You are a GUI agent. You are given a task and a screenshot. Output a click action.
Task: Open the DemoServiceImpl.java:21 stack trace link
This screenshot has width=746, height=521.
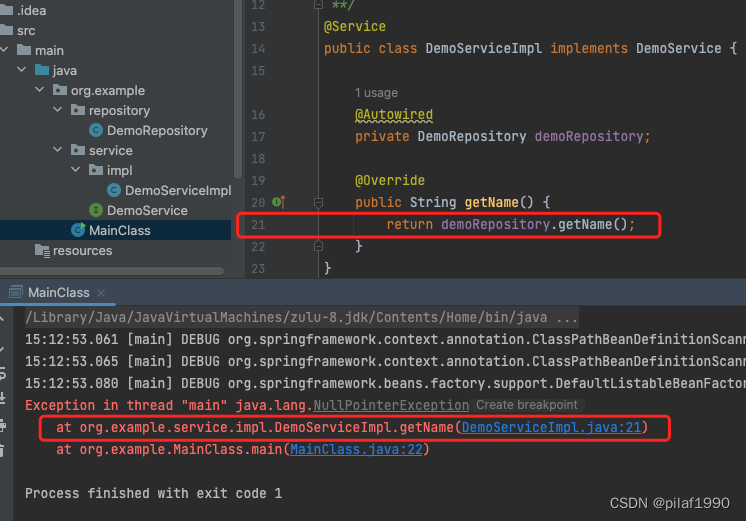coord(551,427)
